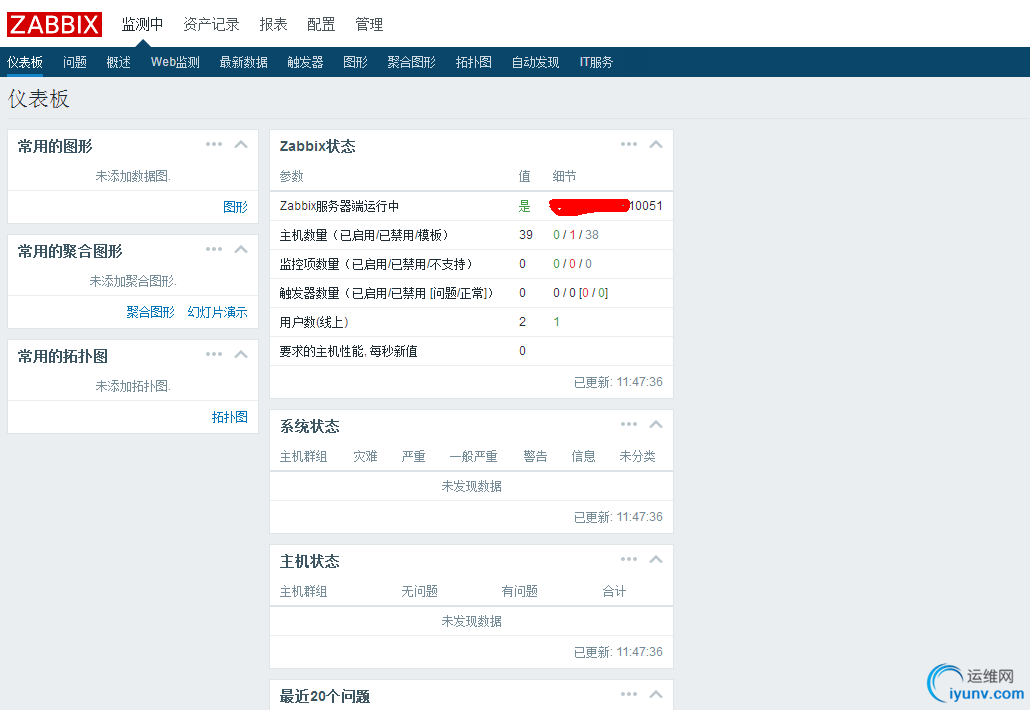Image resolution: width=1030 pixels, height=710 pixels.
Task: Open options menu of Zabbix状态 widget
Action: (629, 144)
